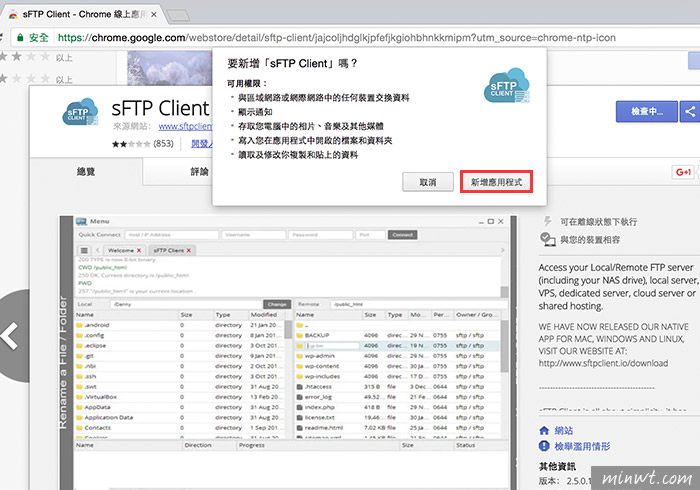Image resolution: width=700 pixels, height=490 pixels.
Task: Click index.php file row in preview
Action: (397, 407)
